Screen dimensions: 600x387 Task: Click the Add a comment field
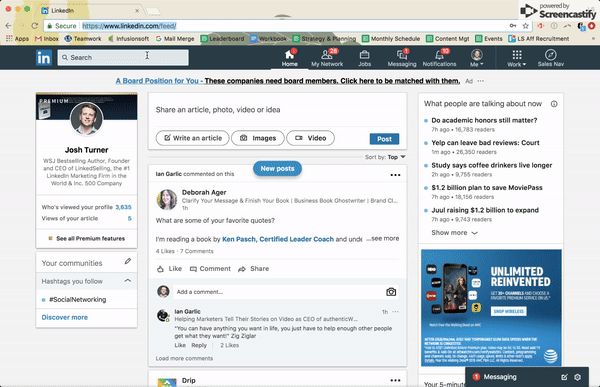click(279, 292)
